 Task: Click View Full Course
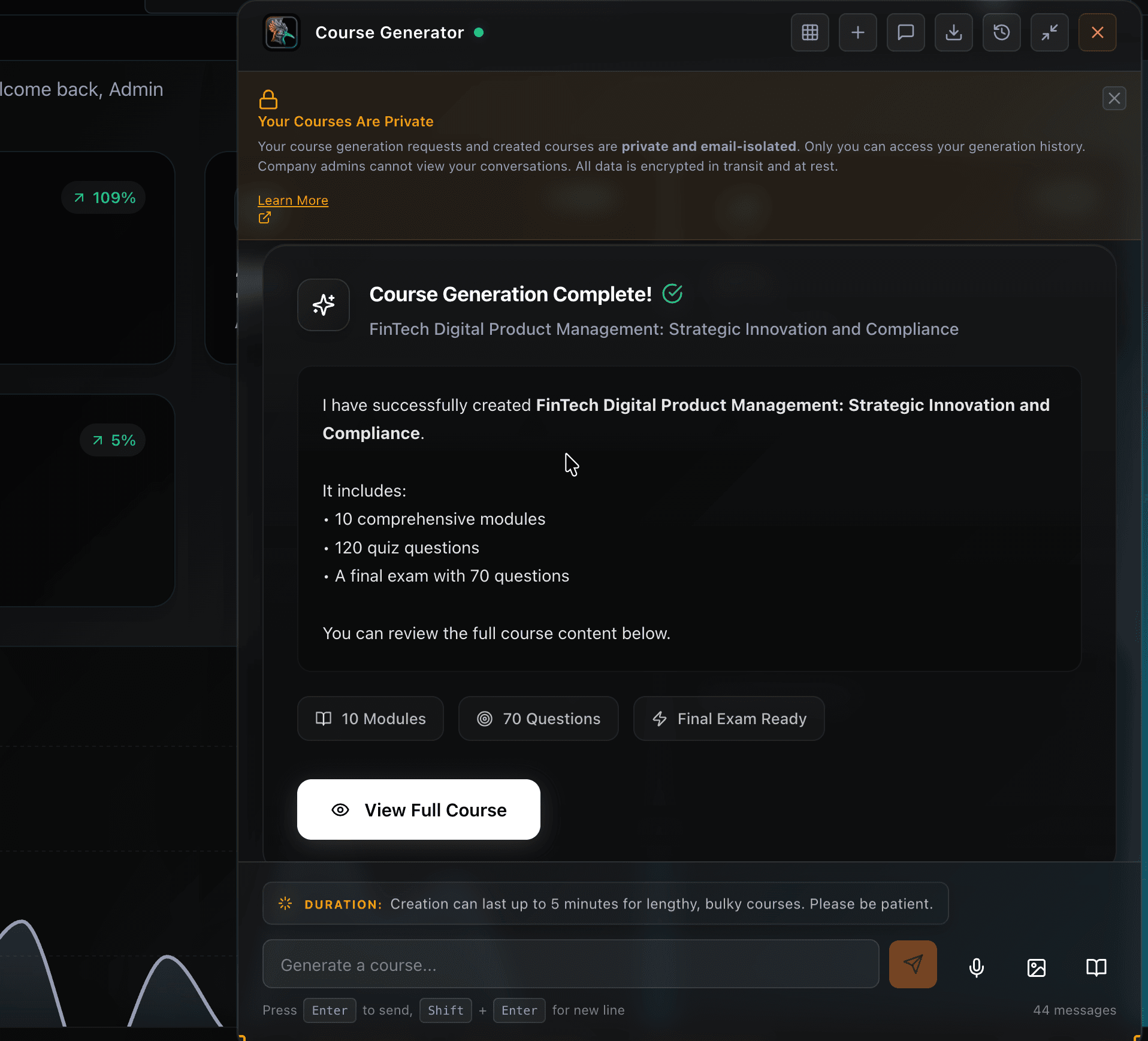click(x=418, y=810)
